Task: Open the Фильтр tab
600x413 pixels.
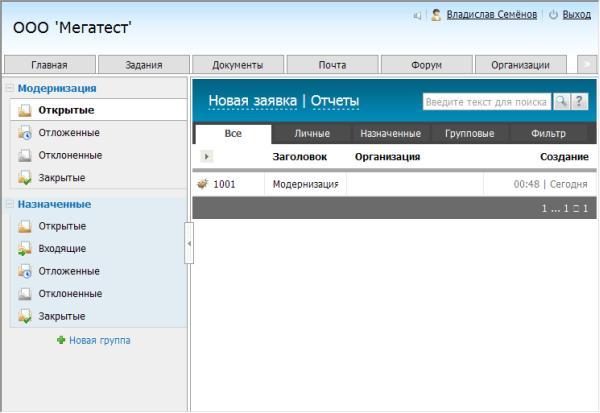Action: (548, 134)
